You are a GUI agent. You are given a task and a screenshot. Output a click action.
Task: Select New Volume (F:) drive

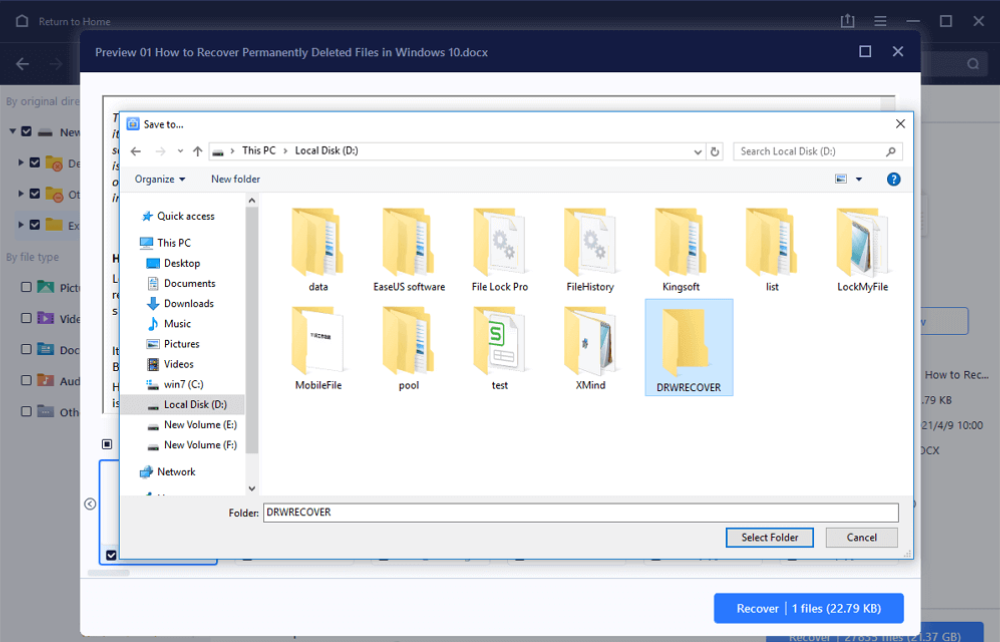pyautogui.click(x=192, y=445)
